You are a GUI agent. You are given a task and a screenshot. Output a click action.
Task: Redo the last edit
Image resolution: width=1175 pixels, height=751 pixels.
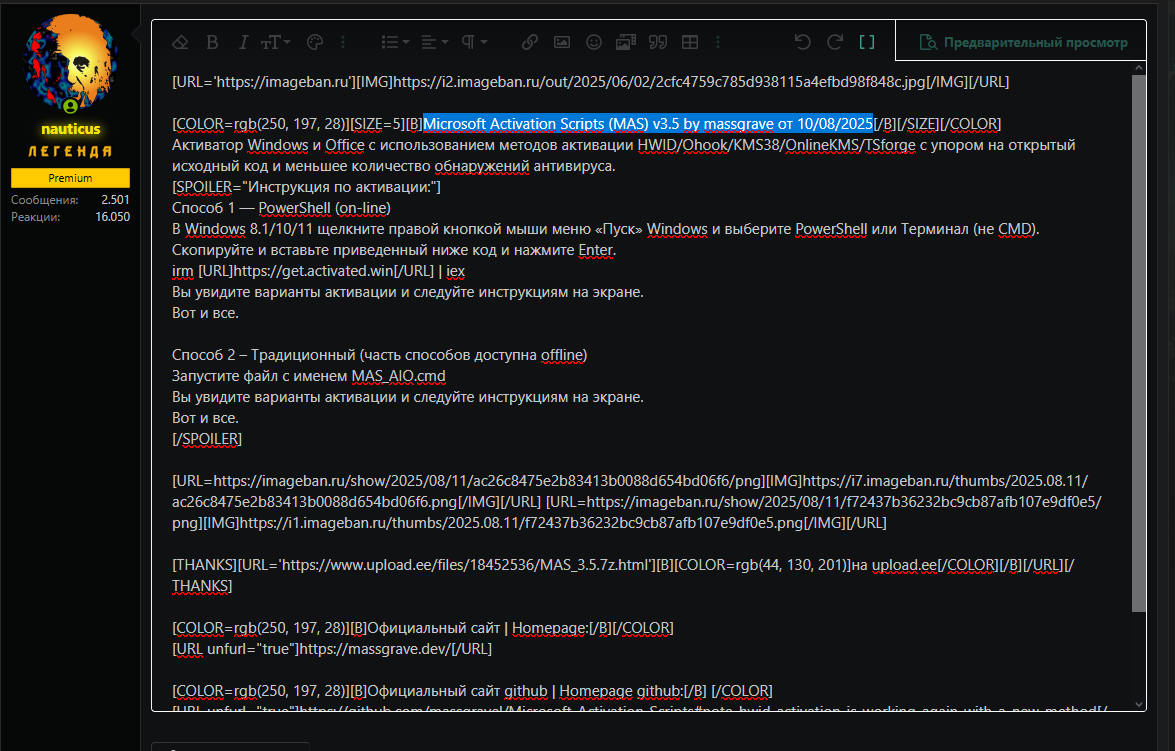(835, 43)
